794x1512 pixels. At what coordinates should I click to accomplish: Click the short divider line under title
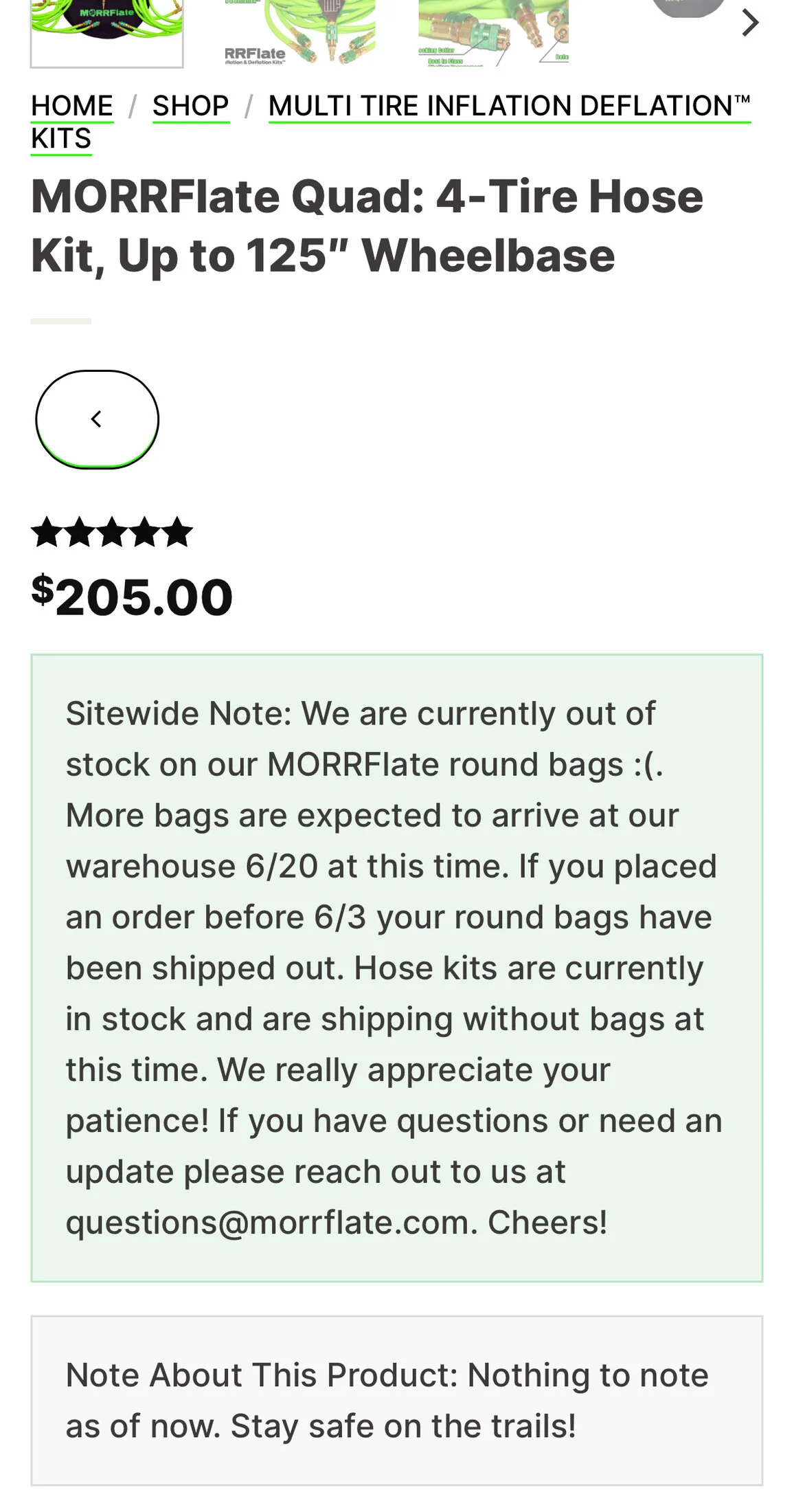pos(61,321)
